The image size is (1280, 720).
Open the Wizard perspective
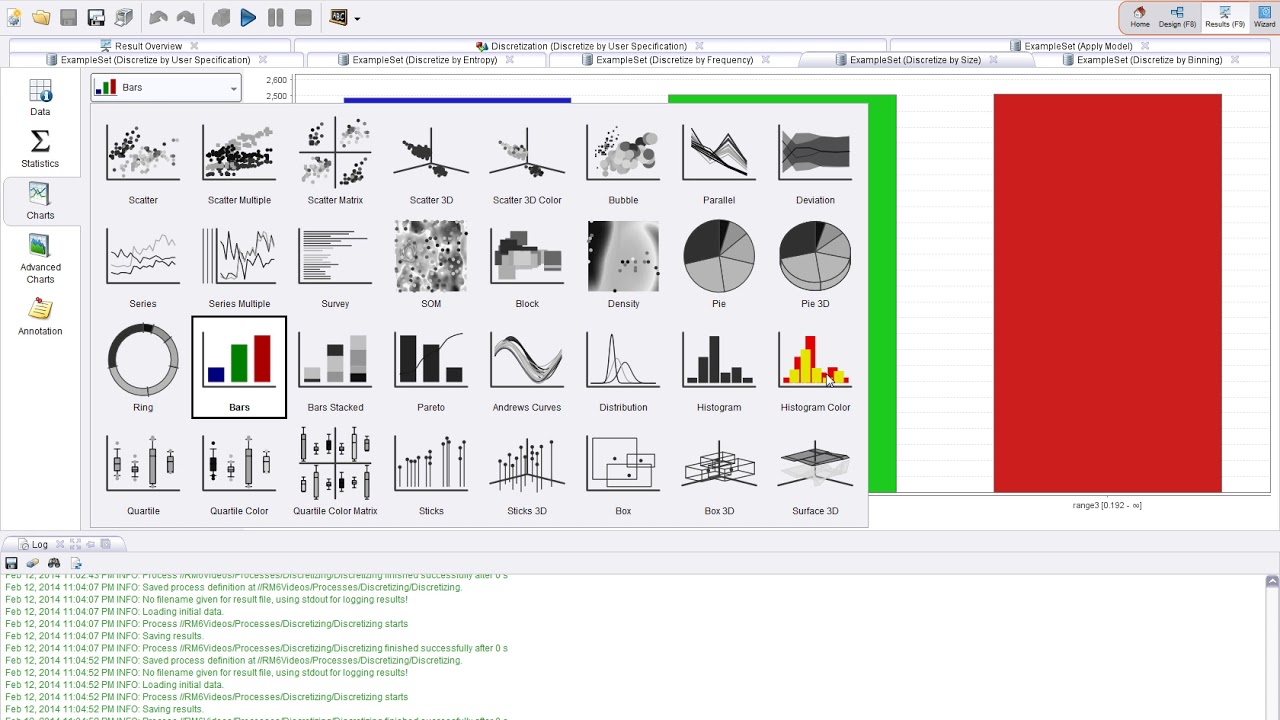tap(1264, 17)
